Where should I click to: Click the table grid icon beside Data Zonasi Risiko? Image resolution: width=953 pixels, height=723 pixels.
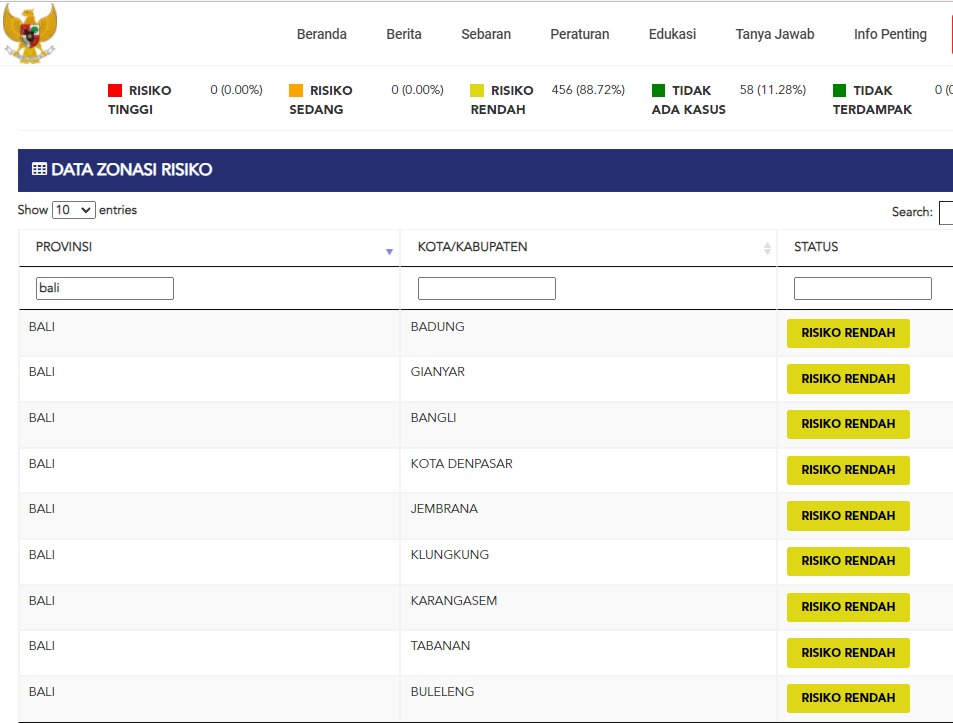click(39, 170)
